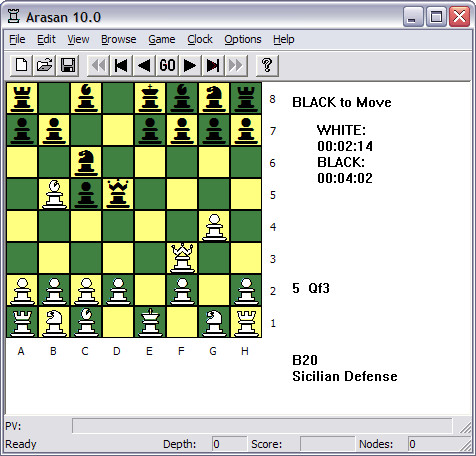Open the View menu
Viewport: 476px width, 456px height.
(78, 39)
